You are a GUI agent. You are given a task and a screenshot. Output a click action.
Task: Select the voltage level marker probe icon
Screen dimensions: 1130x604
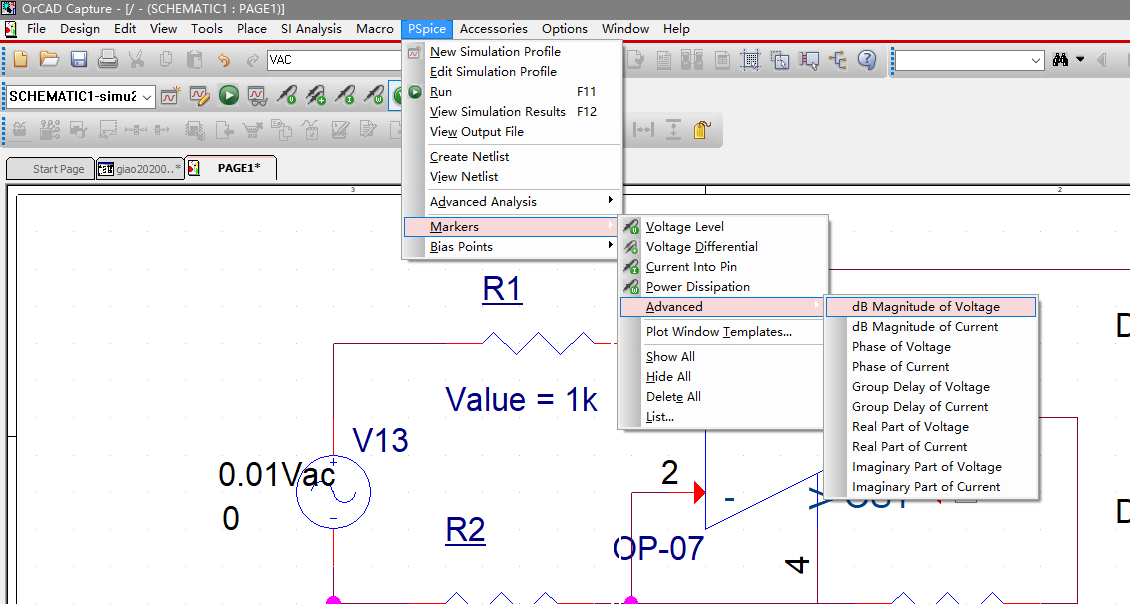286,95
